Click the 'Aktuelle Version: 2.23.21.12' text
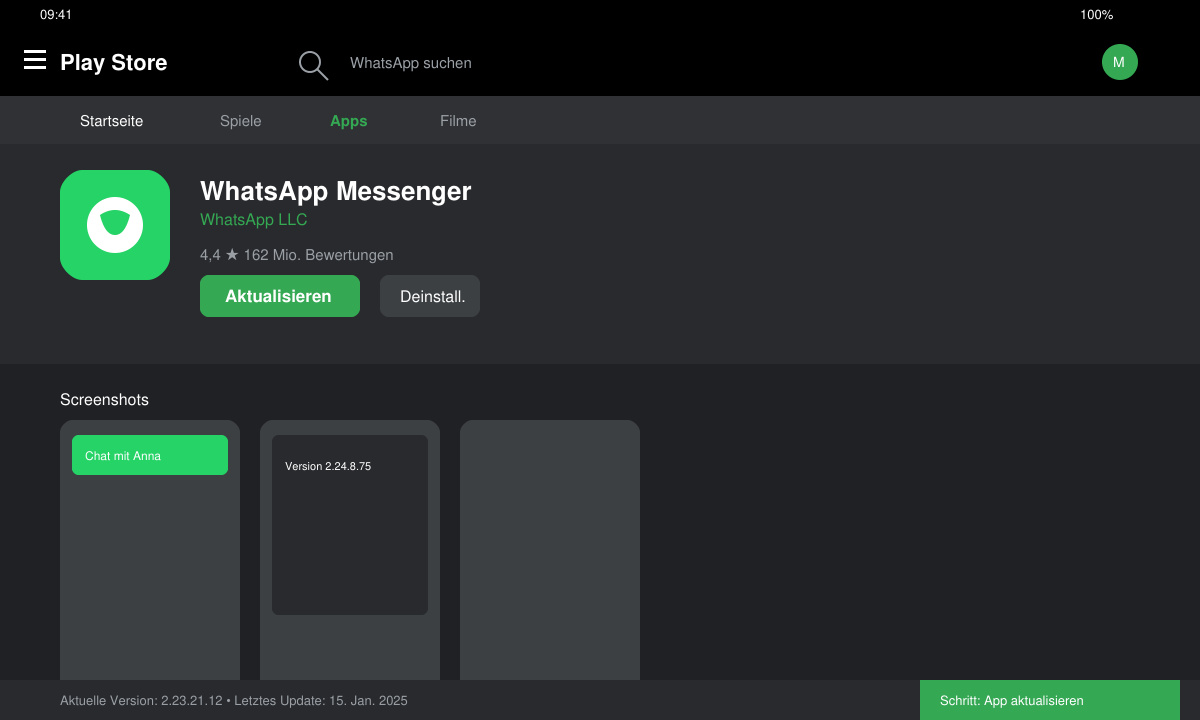The image size is (1200, 720). pos(141,701)
